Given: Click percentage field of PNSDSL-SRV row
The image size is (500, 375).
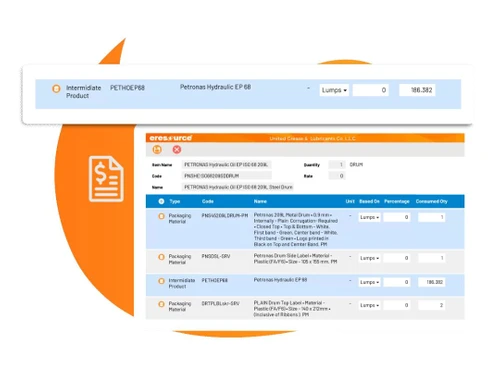Looking at the screenshot, I should coord(397,258).
